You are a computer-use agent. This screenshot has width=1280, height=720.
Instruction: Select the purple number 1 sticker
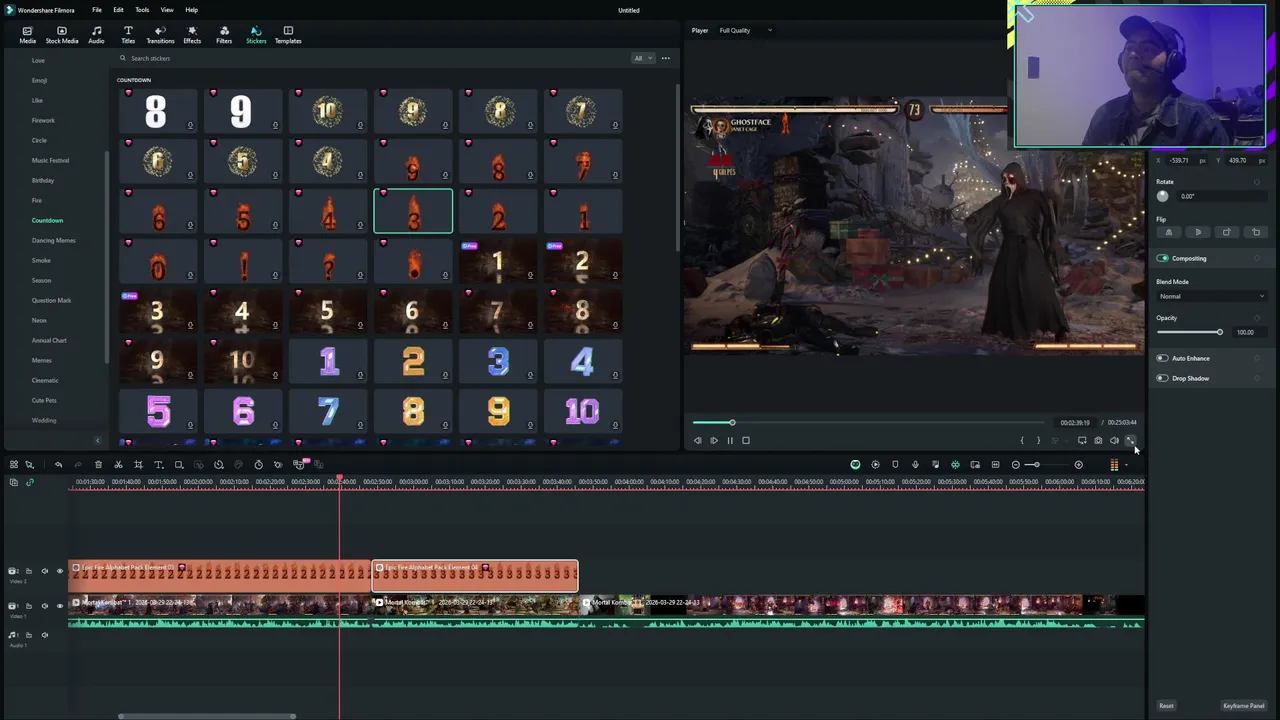328,361
